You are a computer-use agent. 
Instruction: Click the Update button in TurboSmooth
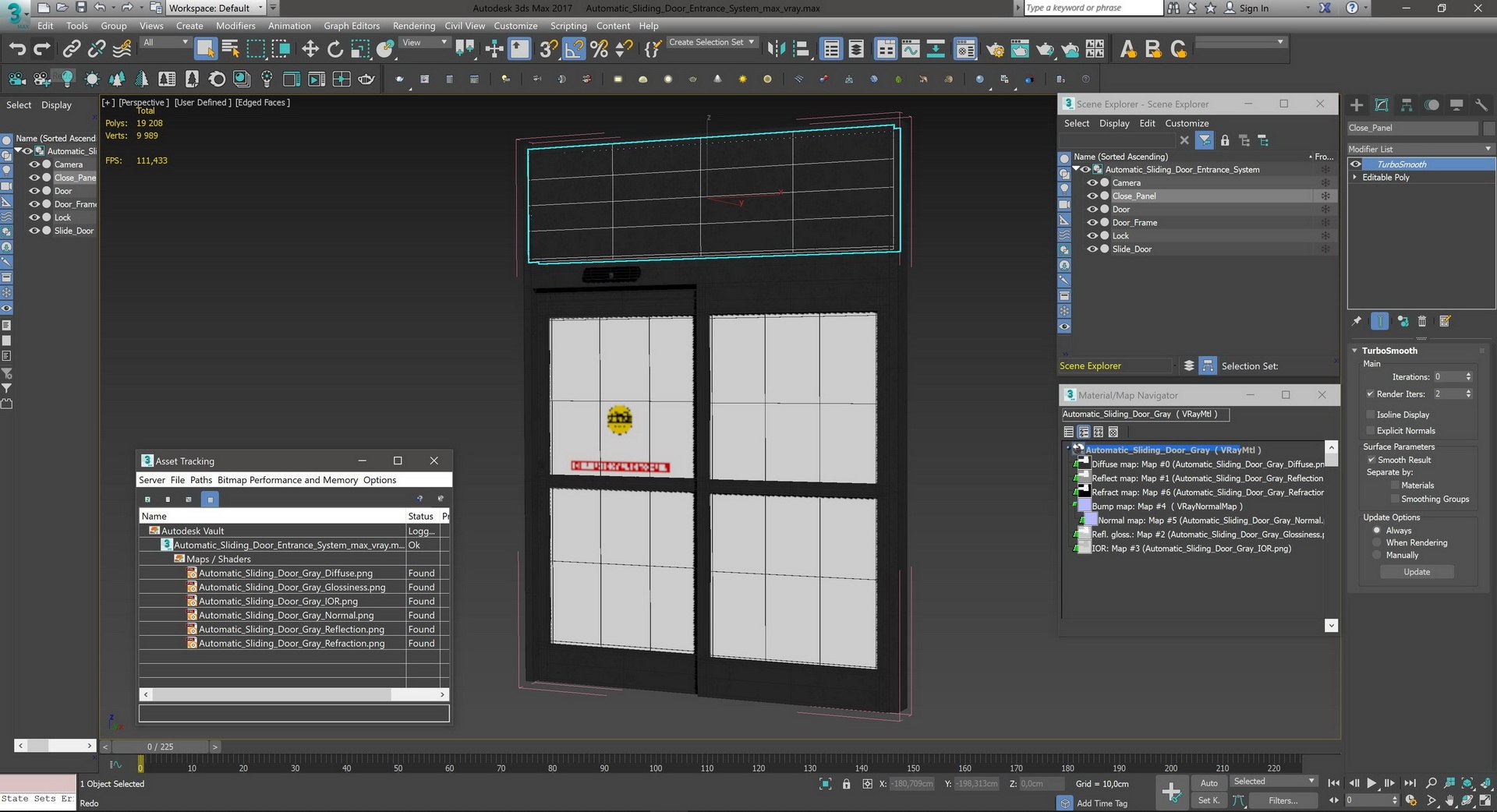click(x=1417, y=572)
